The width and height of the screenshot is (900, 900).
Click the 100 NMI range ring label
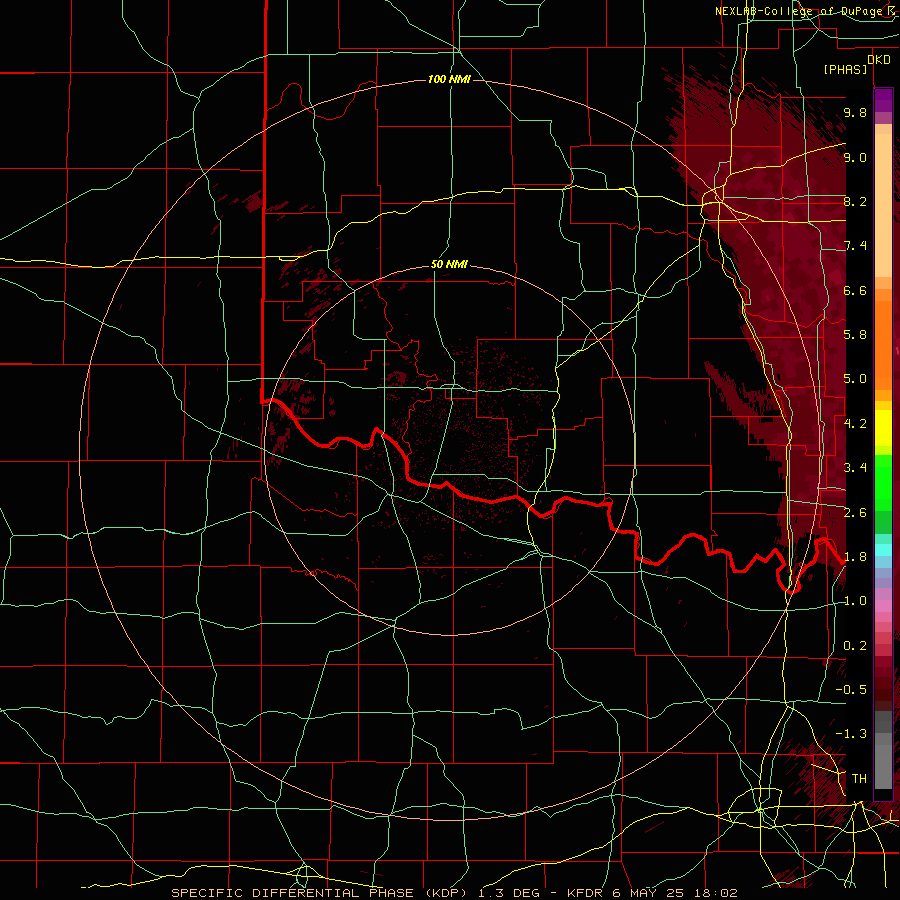[x=449, y=79]
